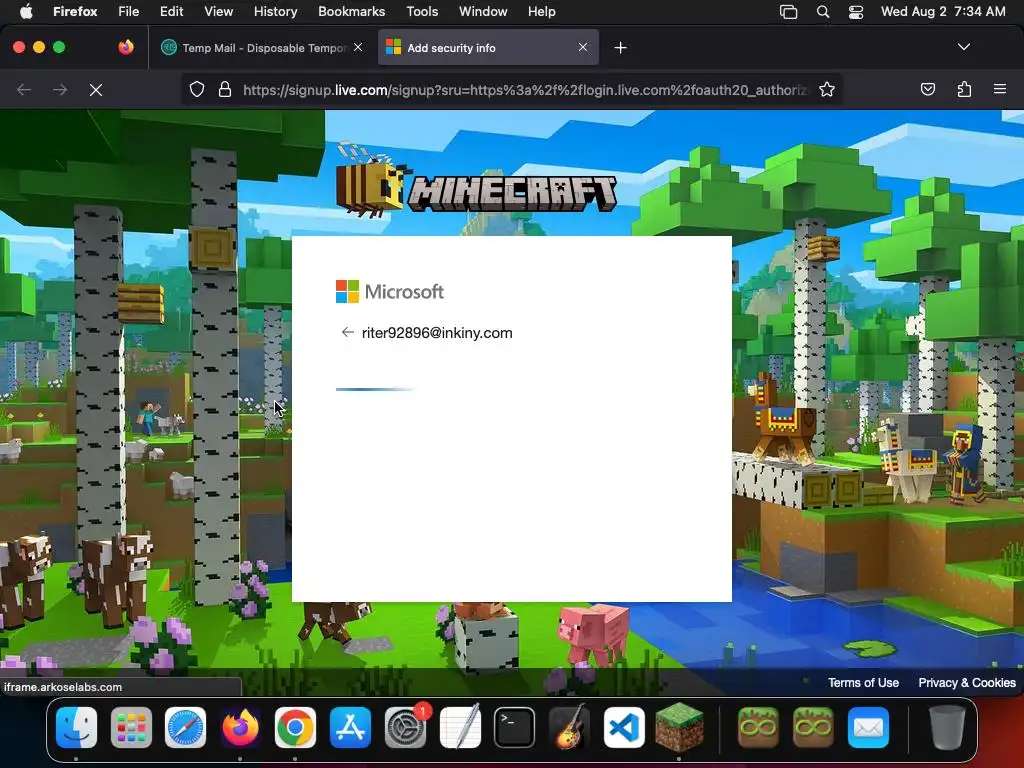Open System Settings from the Dock

pos(405,728)
